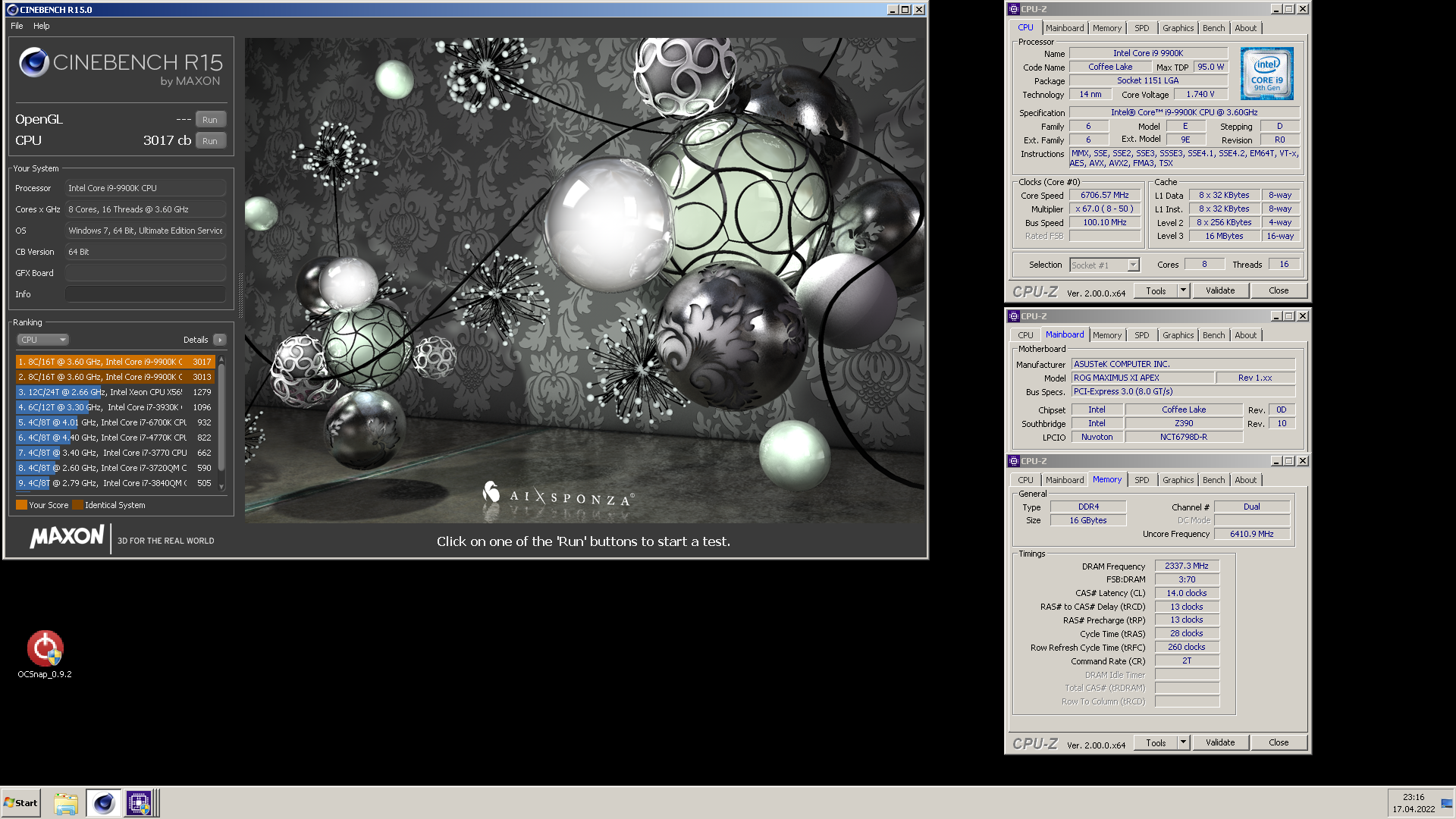Run the CPU benchmark

point(210,141)
